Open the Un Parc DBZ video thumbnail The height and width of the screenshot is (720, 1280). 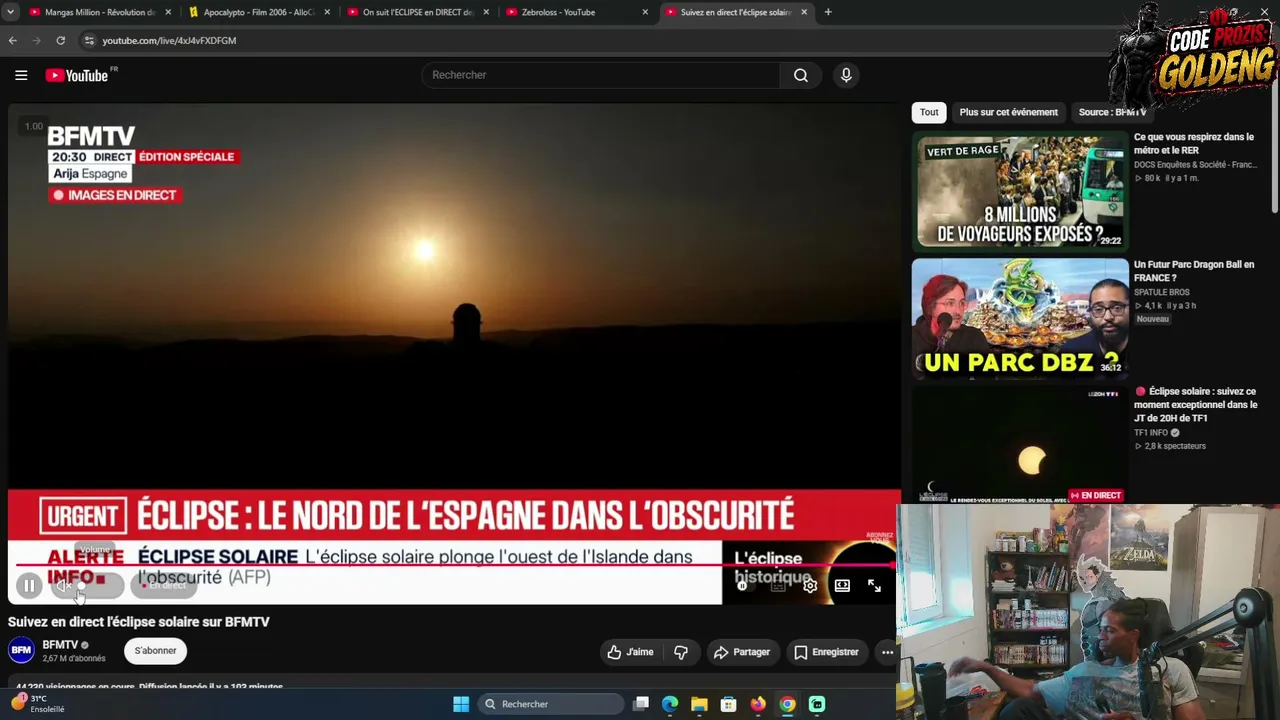[x=1019, y=318]
